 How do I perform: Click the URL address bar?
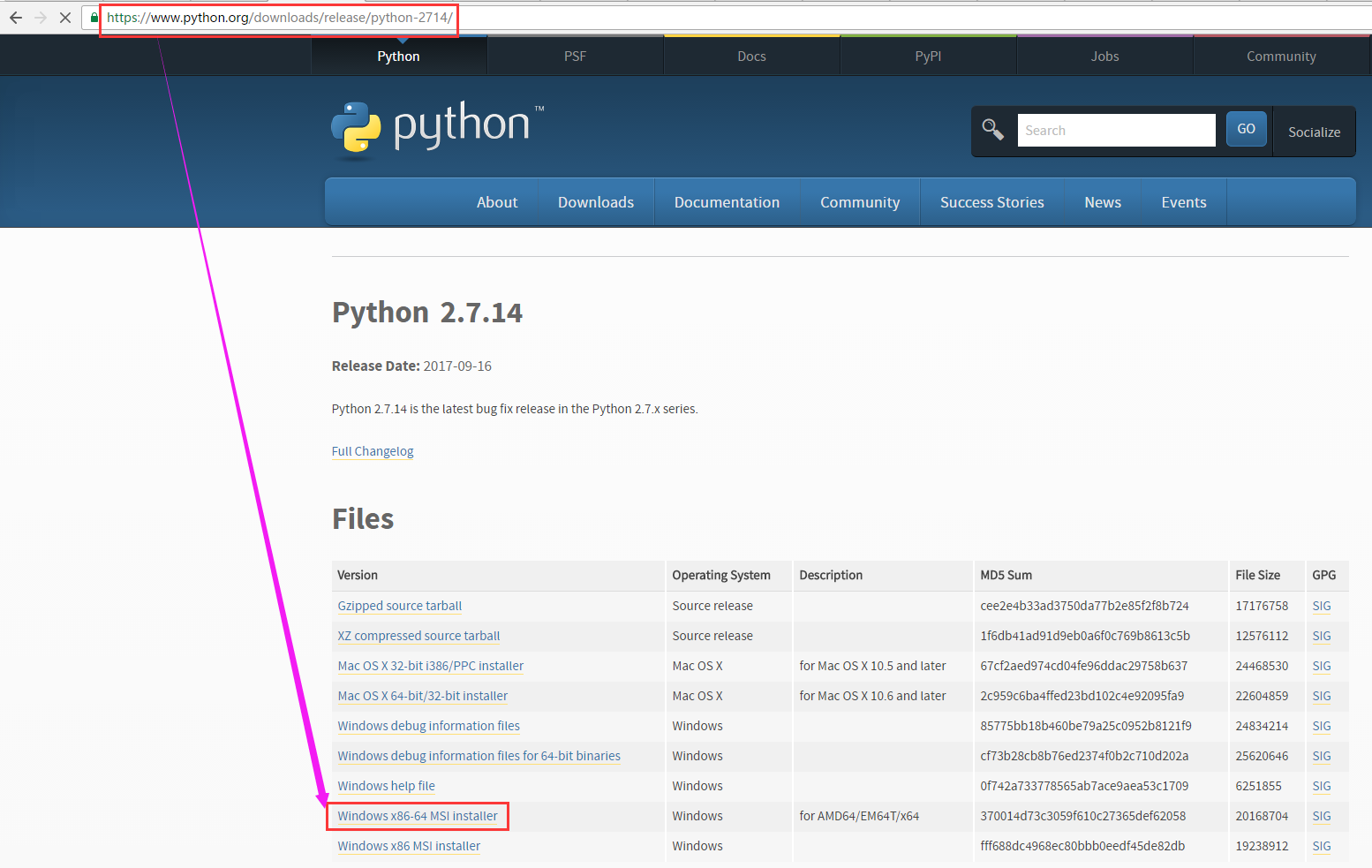(706, 18)
